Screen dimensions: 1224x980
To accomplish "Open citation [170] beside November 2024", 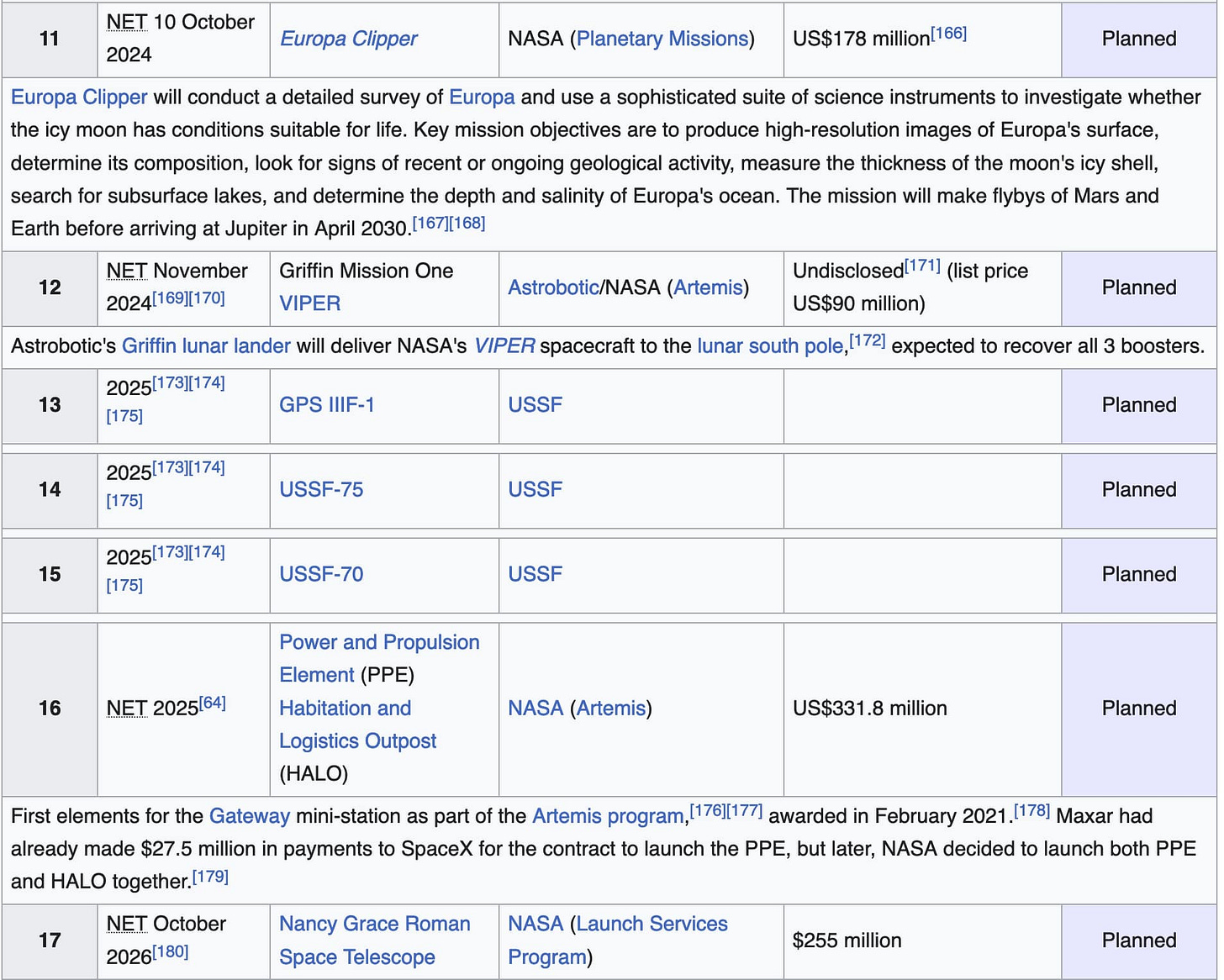I will pos(207,298).
